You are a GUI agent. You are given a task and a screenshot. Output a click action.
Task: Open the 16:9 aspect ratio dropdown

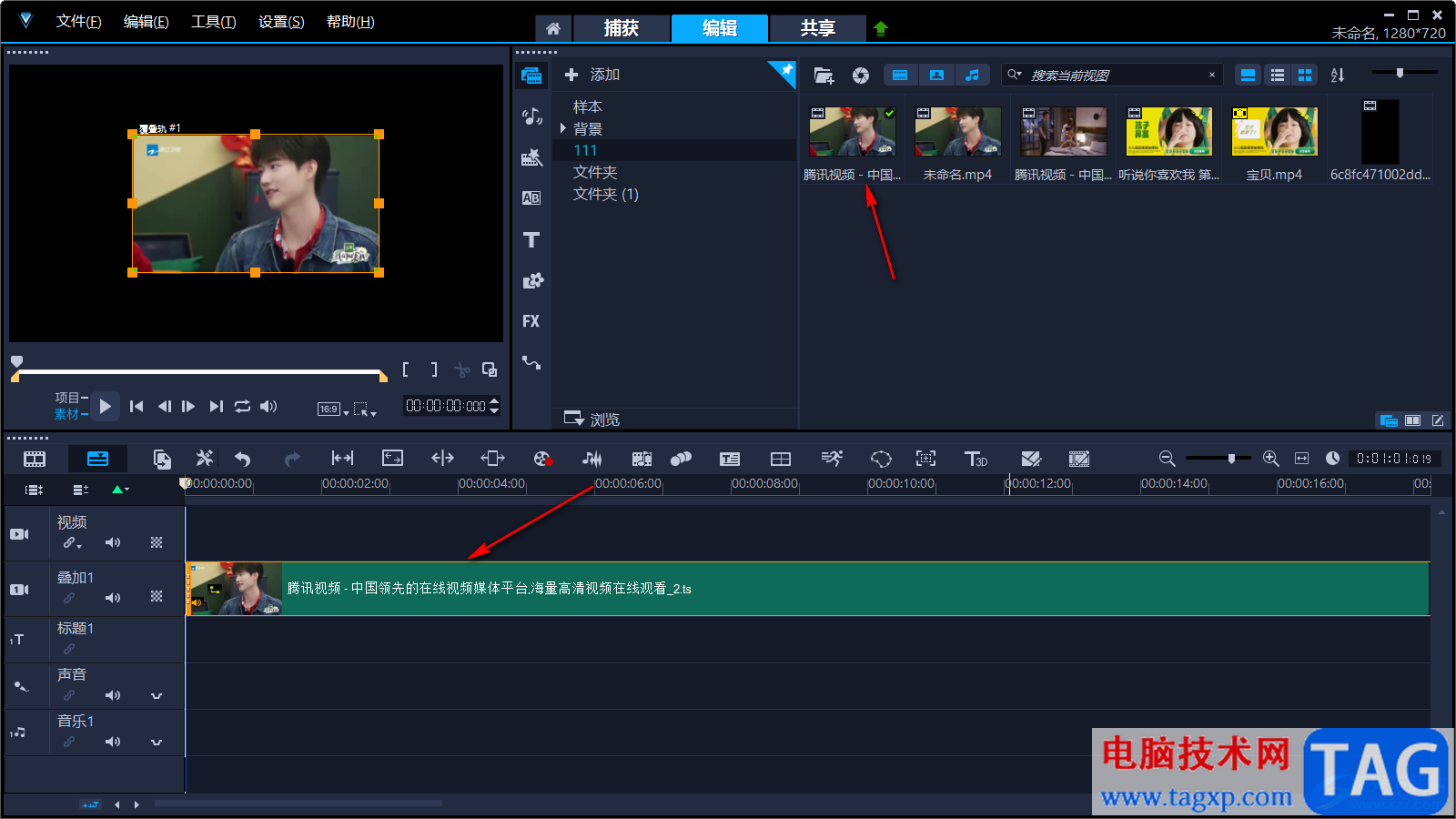click(x=333, y=409)
